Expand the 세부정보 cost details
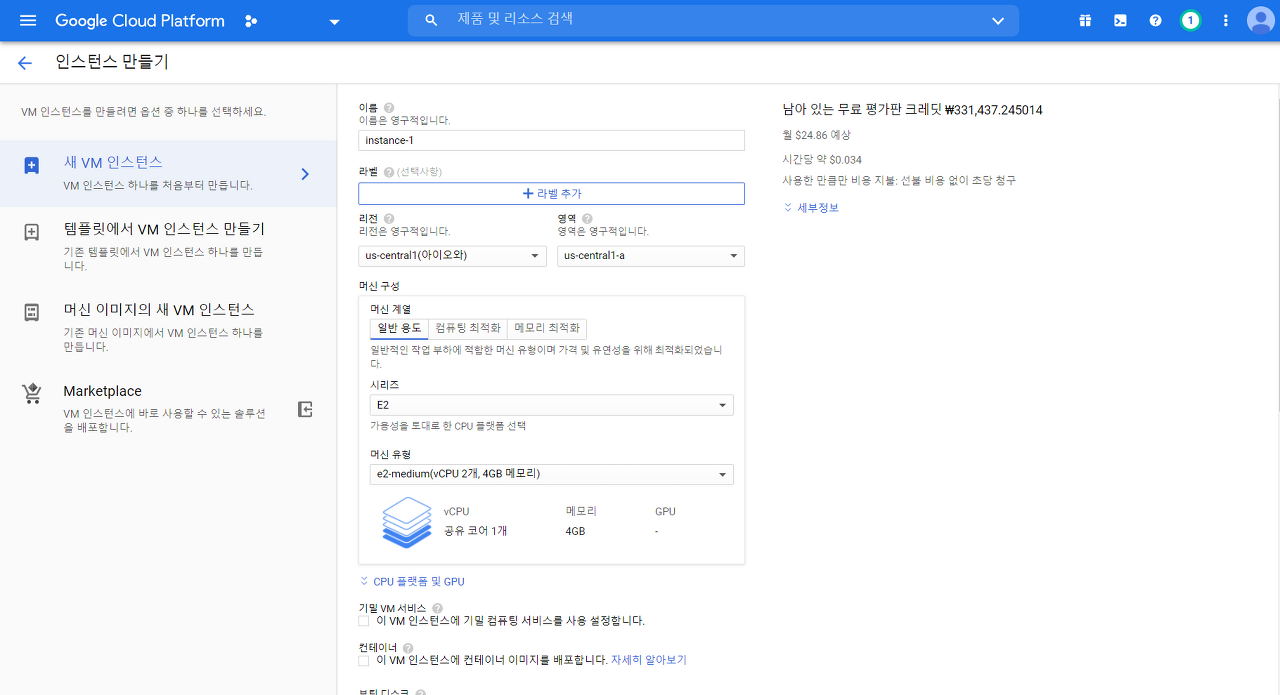1280x695 pixels. pos(811,208)
